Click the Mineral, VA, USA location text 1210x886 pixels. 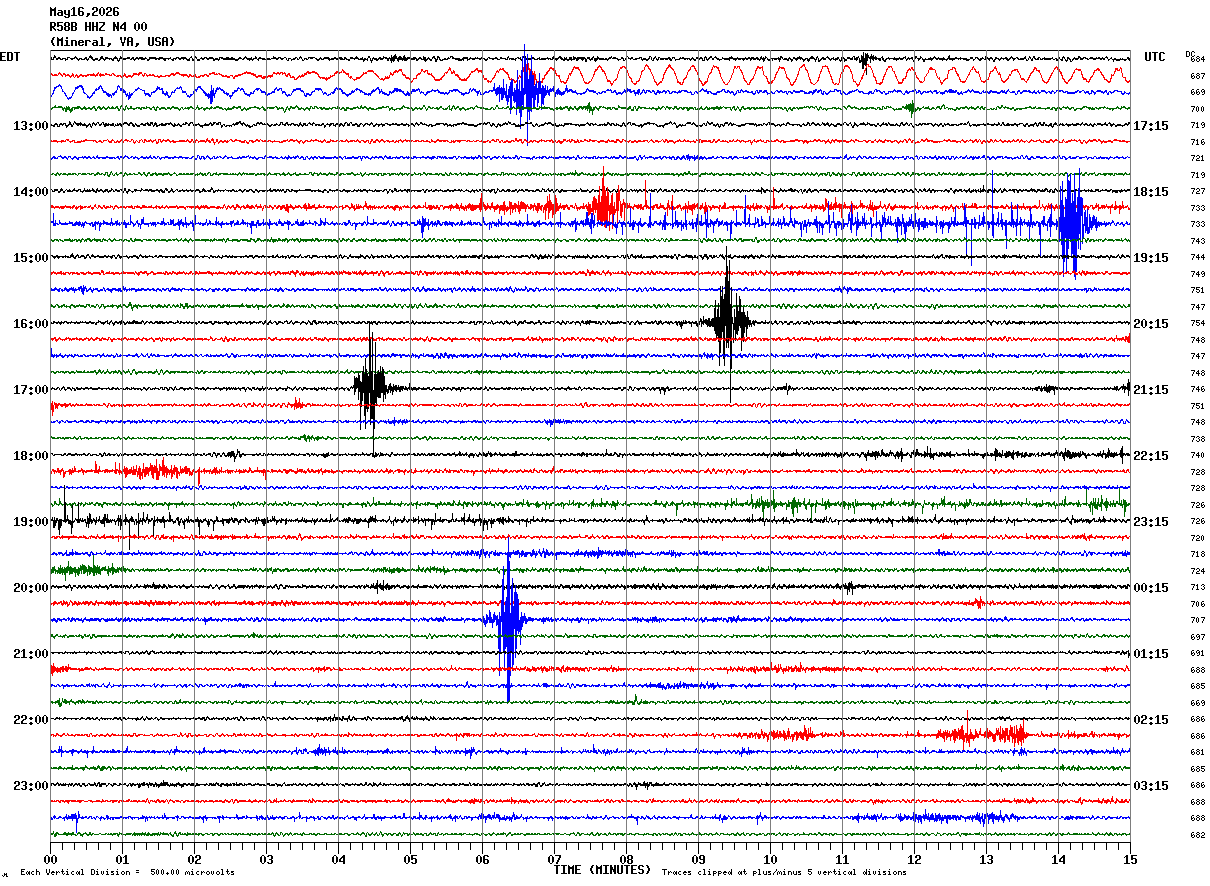[x=112, y=42]
